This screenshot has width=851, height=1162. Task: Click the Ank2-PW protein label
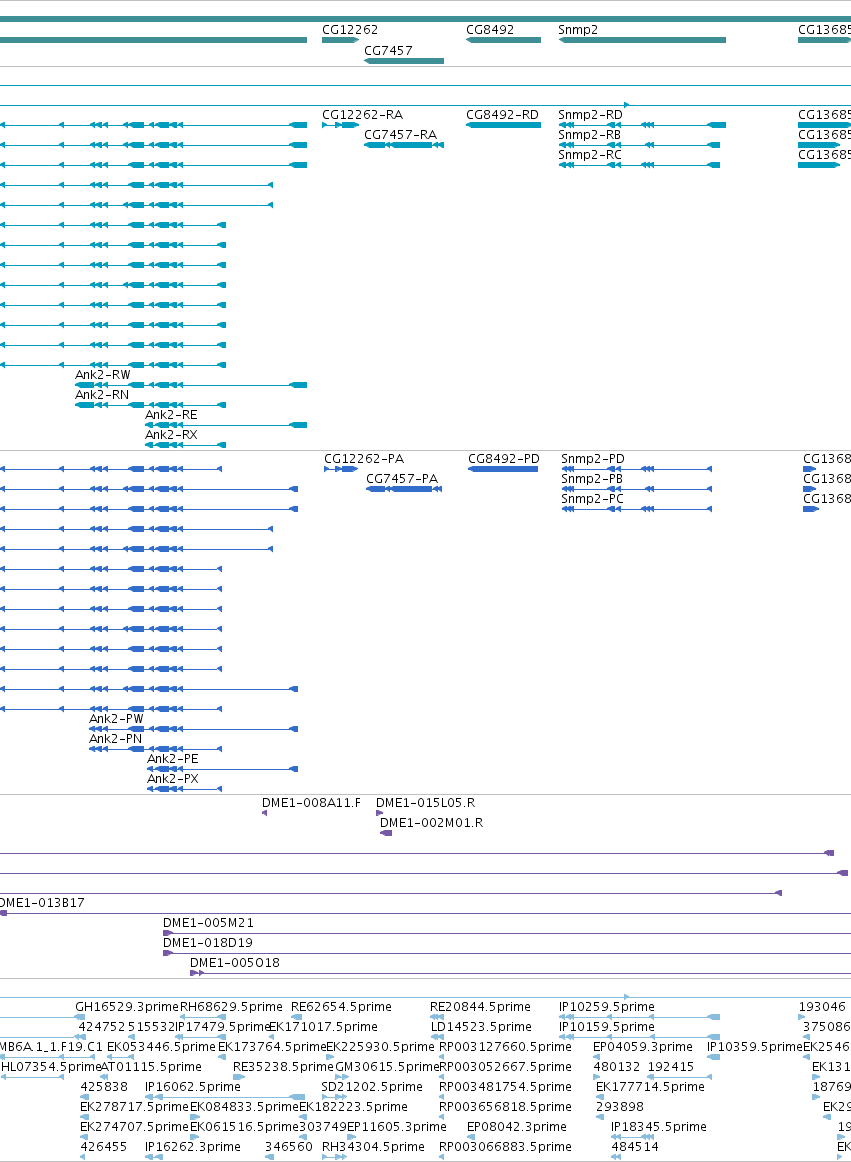(116, 719)
